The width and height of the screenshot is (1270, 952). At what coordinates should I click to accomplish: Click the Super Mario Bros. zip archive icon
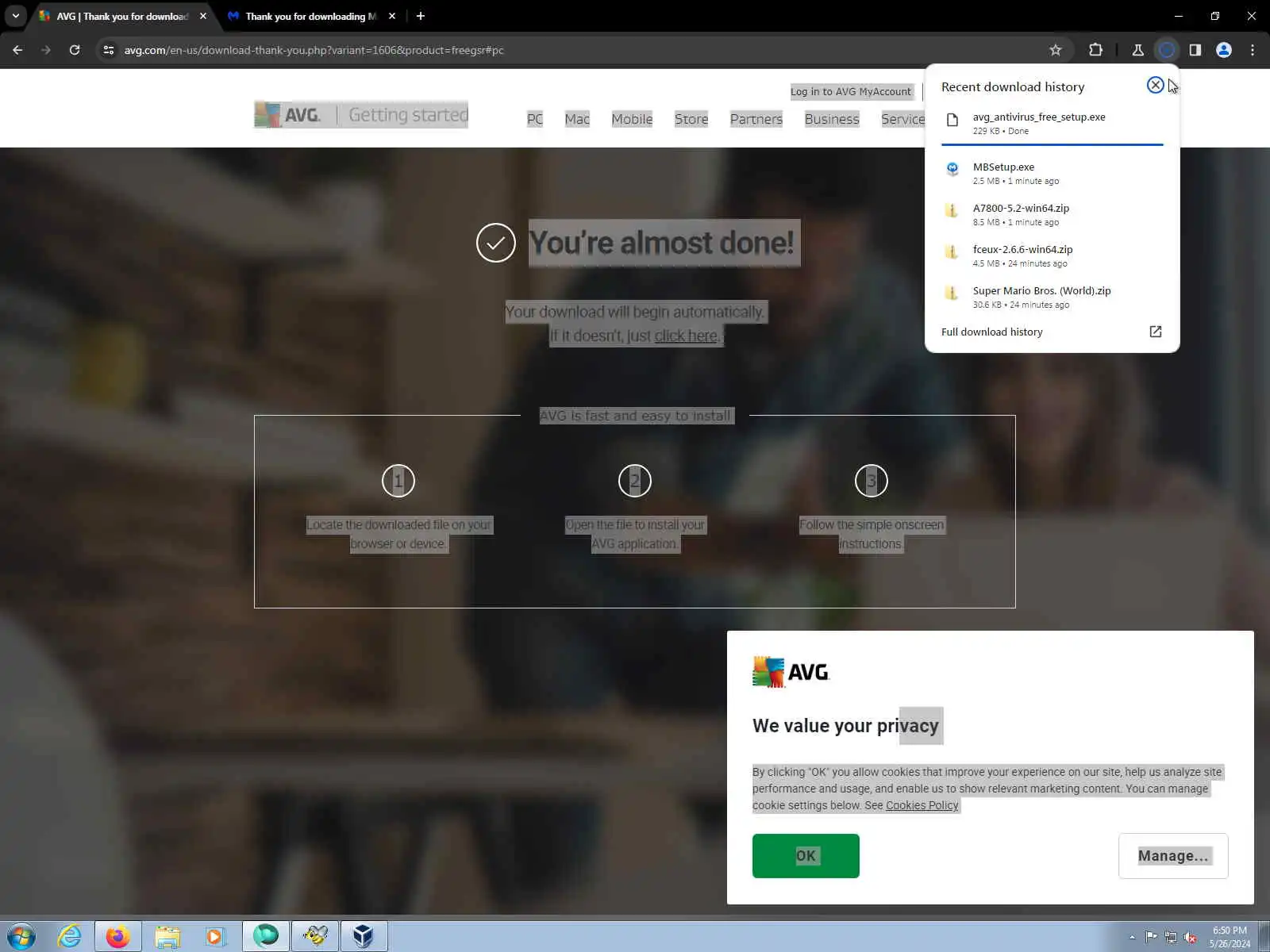(952, 293)
